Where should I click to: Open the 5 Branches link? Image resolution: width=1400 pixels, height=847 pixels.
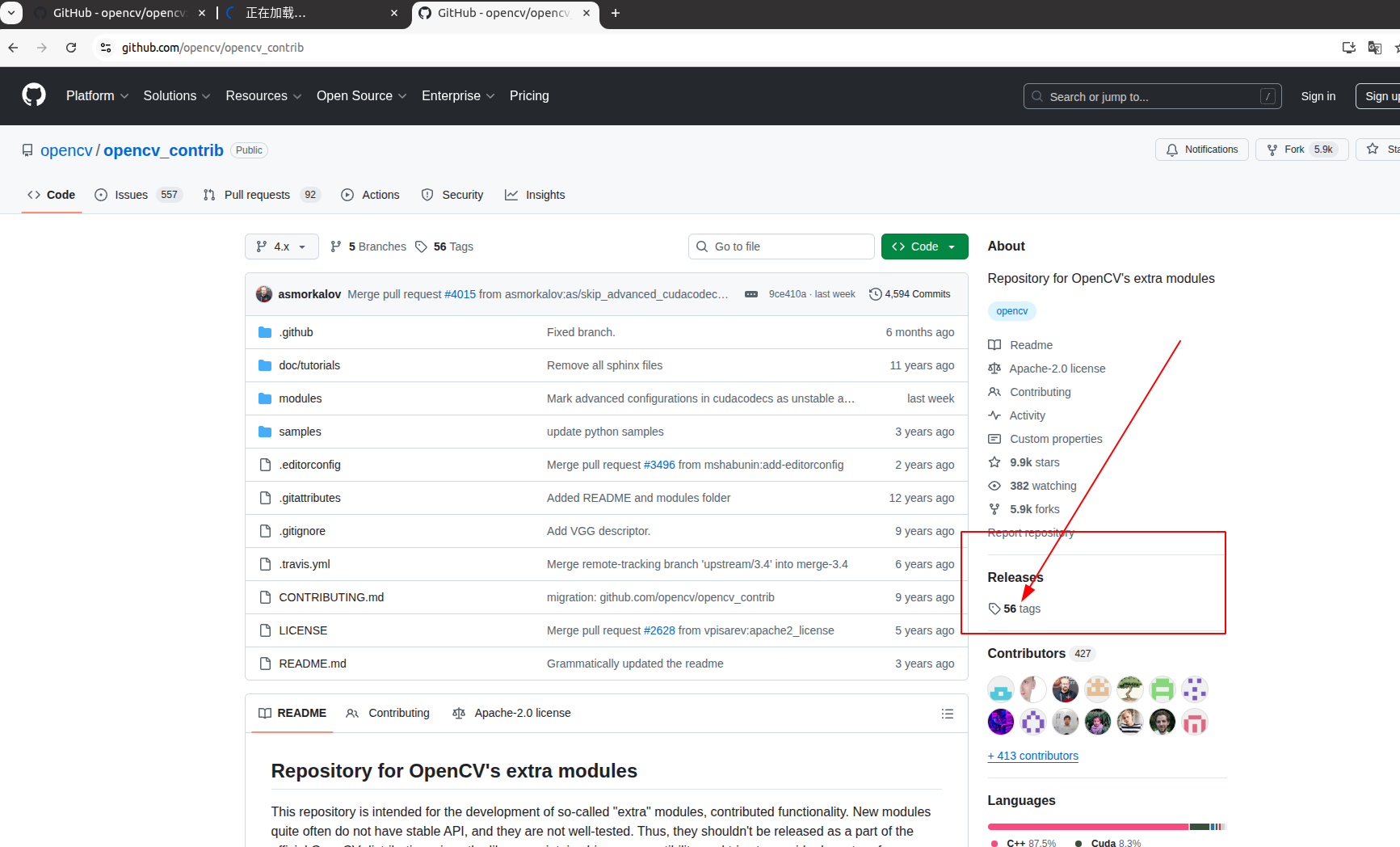pos(368,247)
